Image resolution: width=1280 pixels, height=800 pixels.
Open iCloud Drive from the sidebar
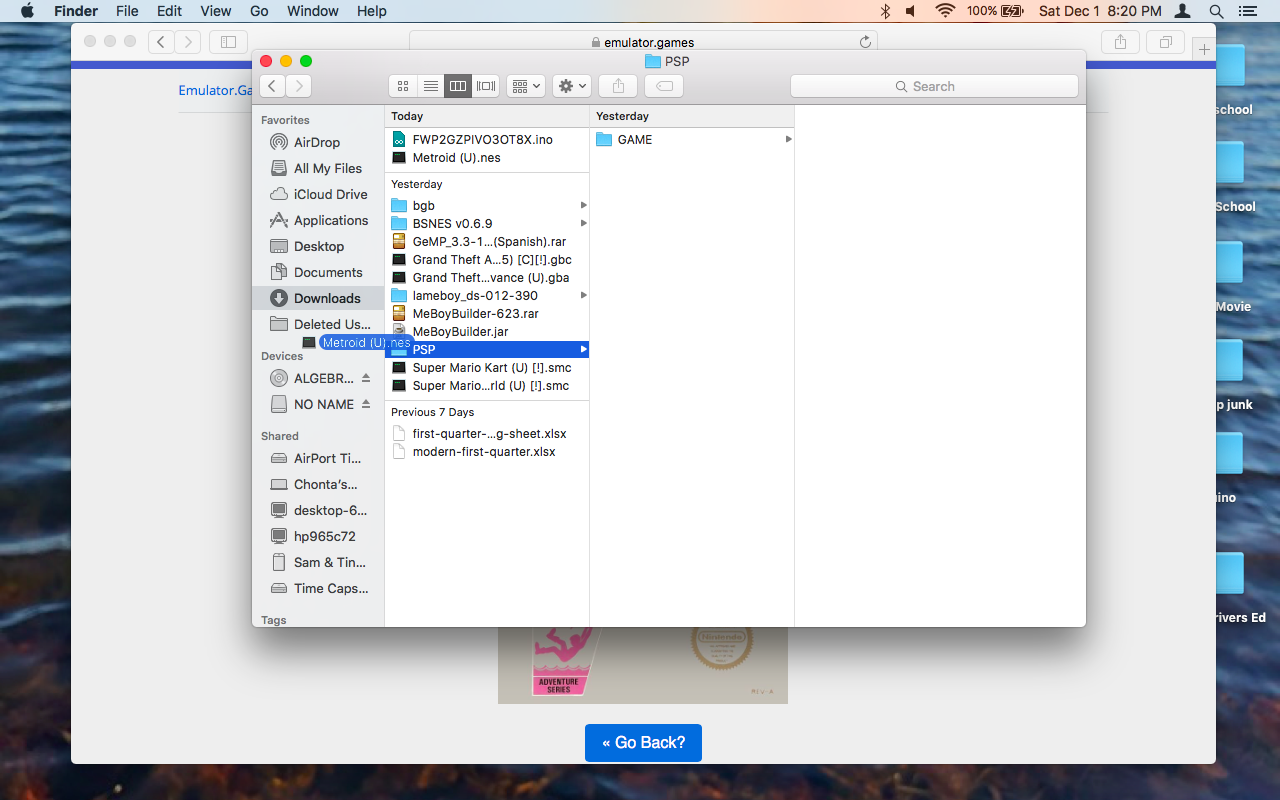coord(318,194)
